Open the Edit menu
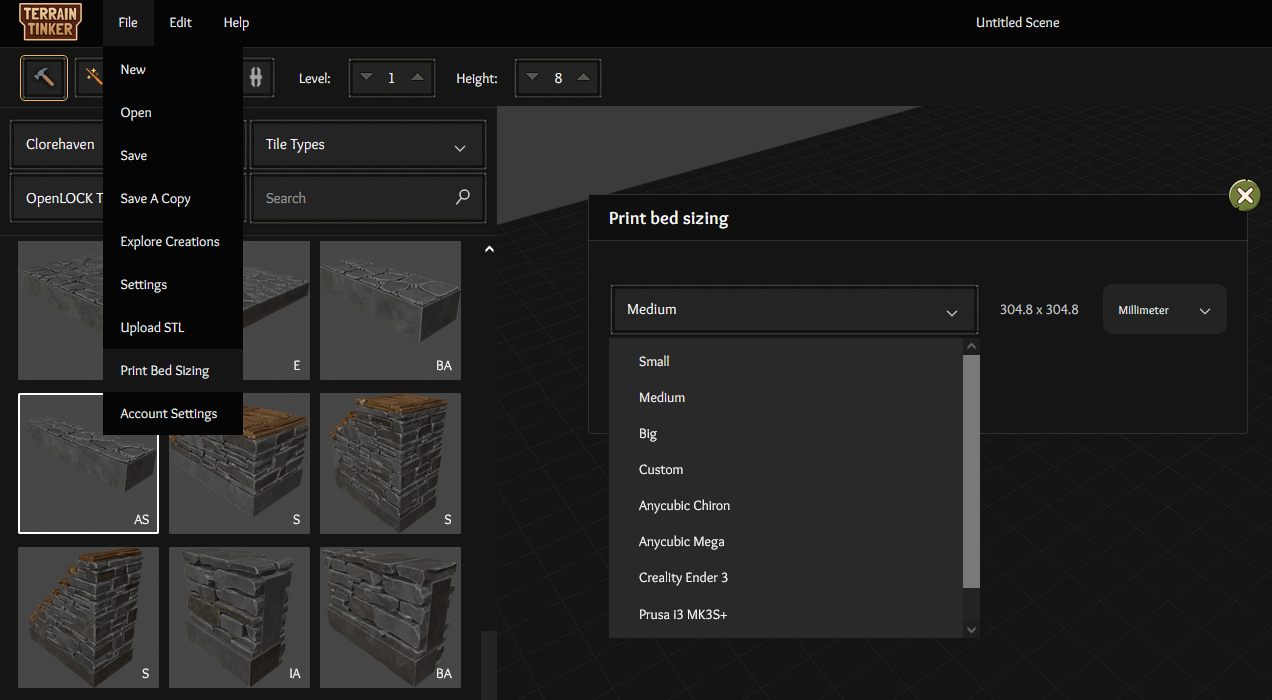 [180, 23]
